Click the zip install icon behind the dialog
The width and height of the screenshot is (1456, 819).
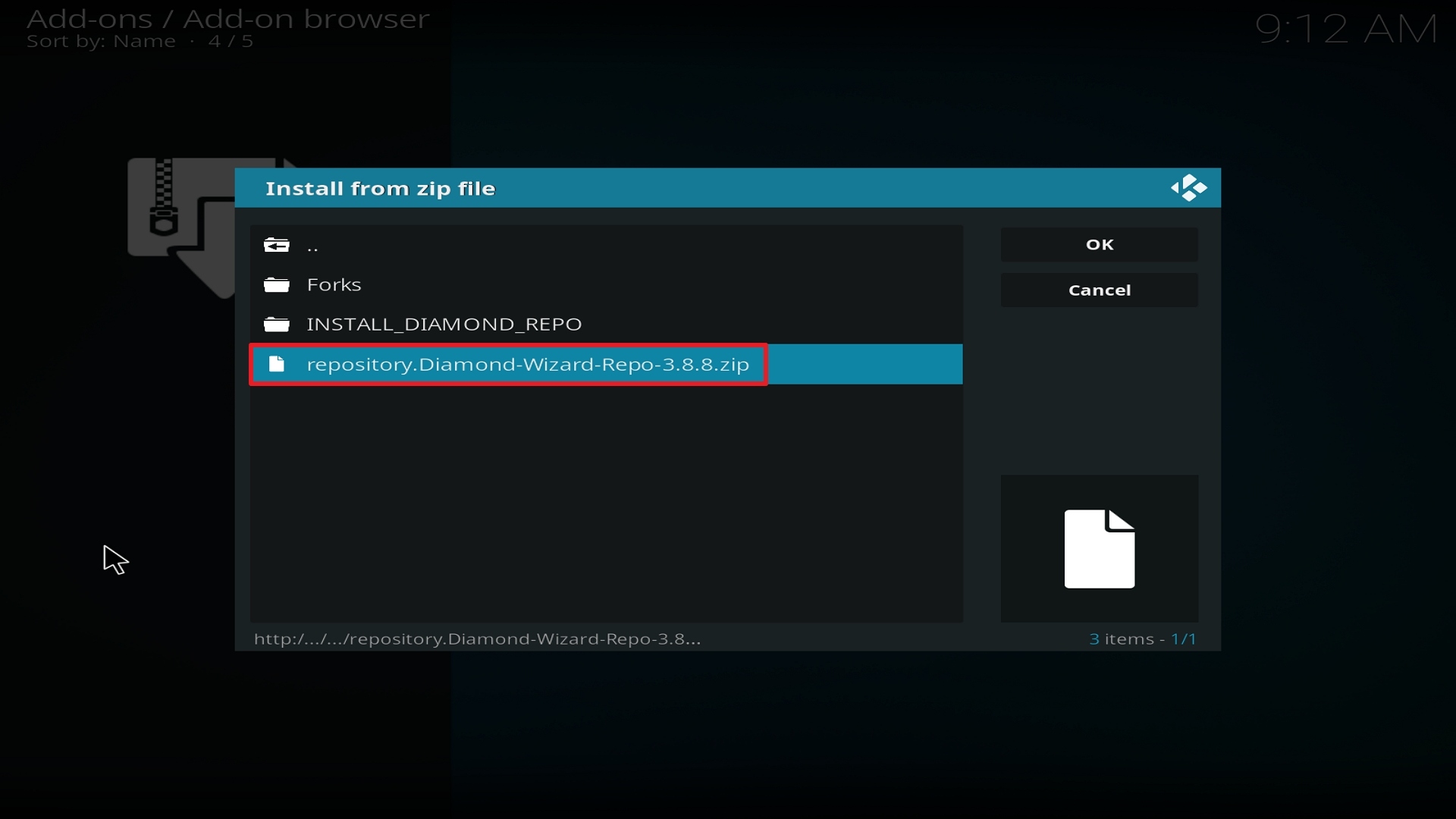[181, 227]
